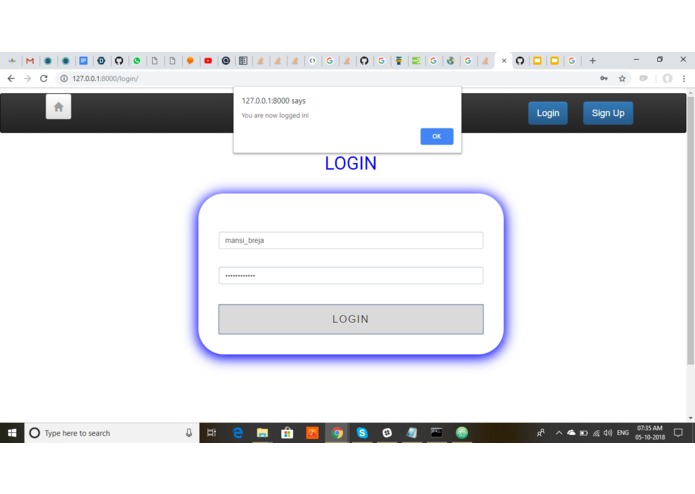Open the volume speaker tray icon
The width and height of the screenshot is (695, 494).
[x=608, y=433]
